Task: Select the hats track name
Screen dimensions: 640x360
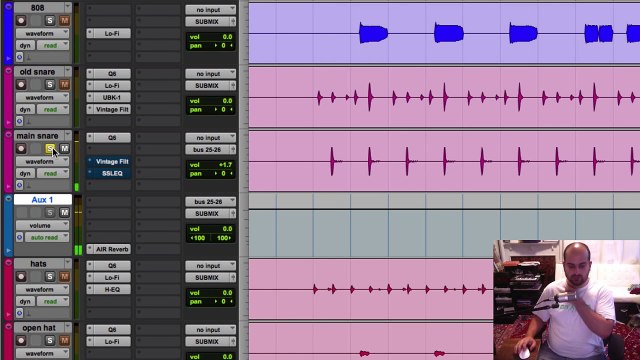Action: coord(39,264)
